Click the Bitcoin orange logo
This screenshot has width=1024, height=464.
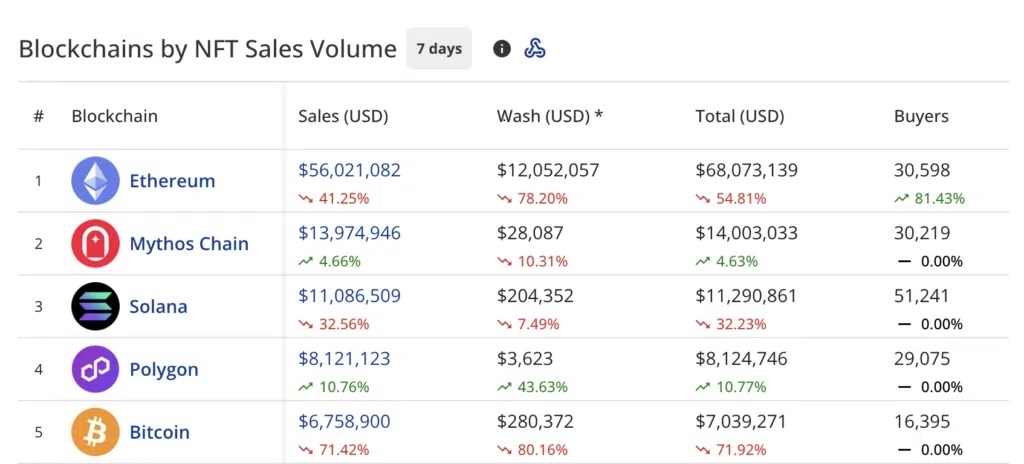95,432
